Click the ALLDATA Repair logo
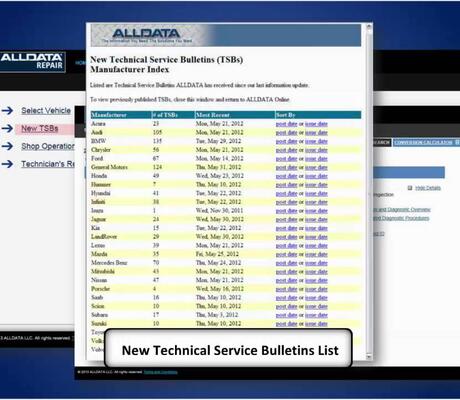This screenshot has width=460, height=400. (x=32, y=61)
